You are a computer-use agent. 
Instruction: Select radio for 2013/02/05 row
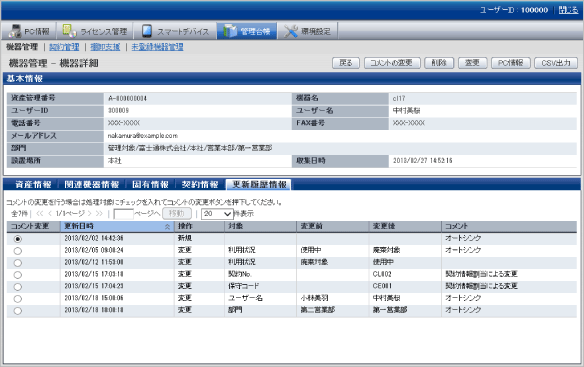pyautogui.click(x=18, y=251)
